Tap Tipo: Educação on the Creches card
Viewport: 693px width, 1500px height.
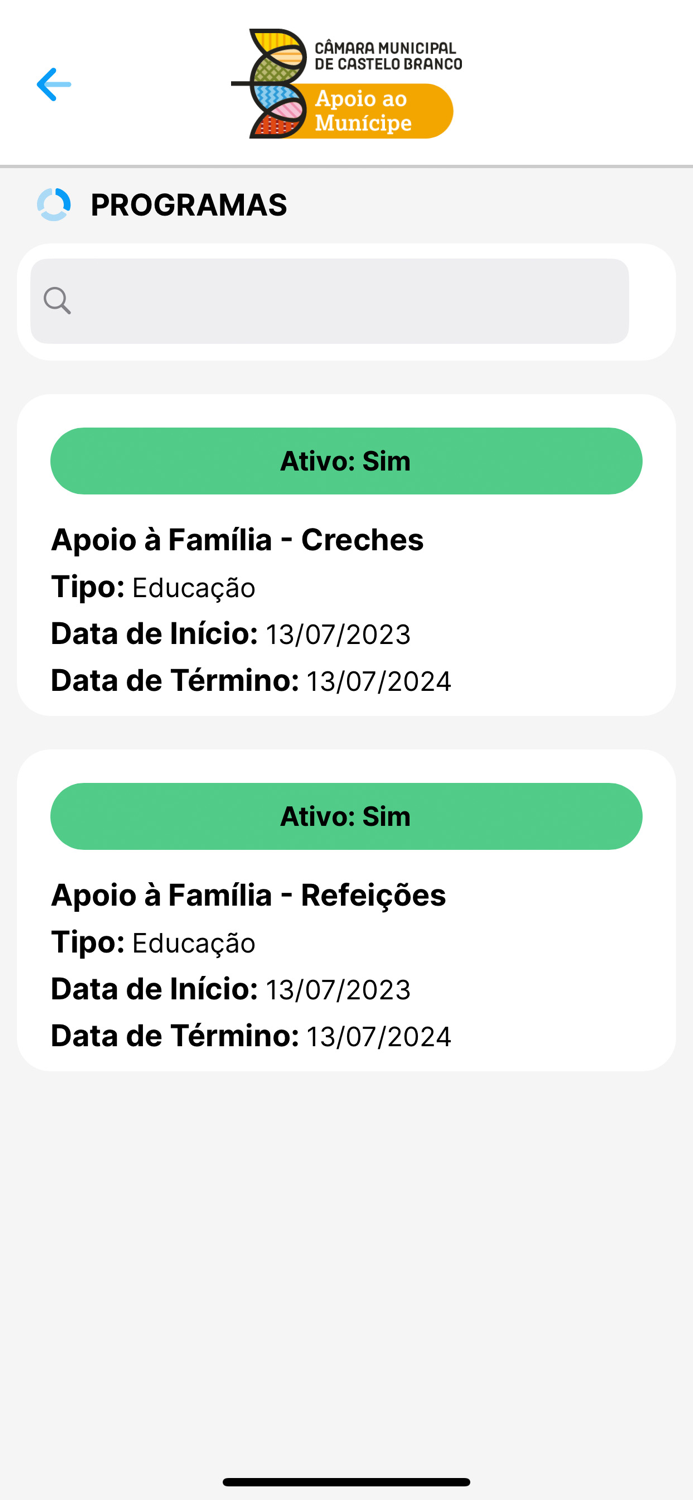[x=154, y=588]
